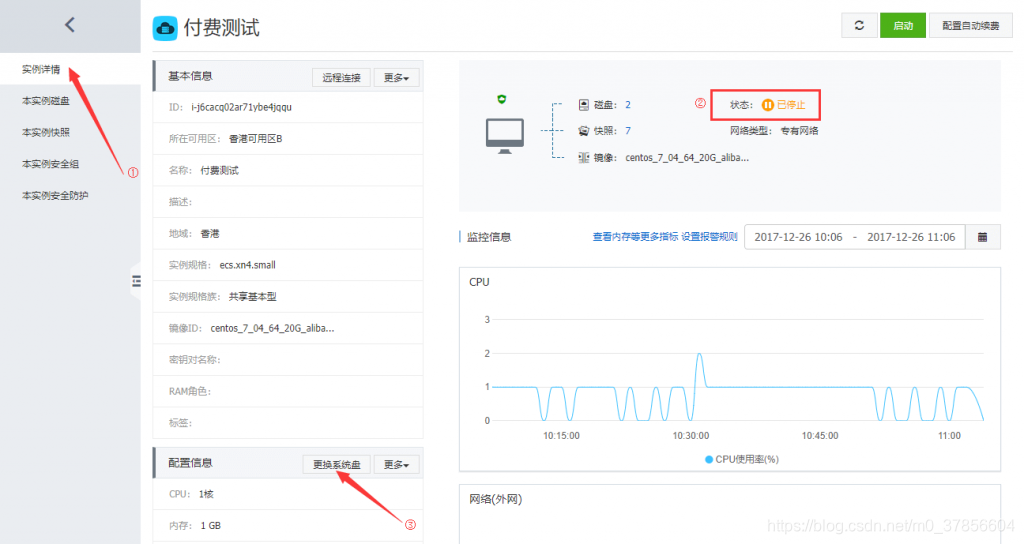
Task: Click the snapshot icon beside 快照
Action: [x=584, y=131]
